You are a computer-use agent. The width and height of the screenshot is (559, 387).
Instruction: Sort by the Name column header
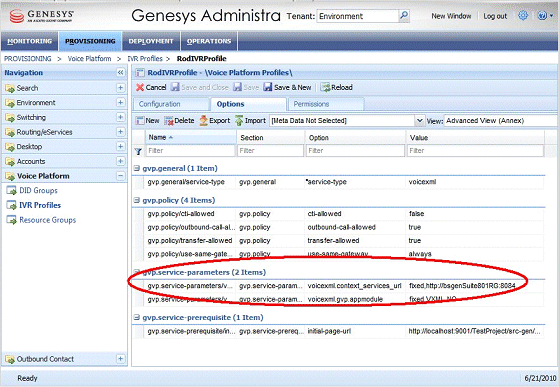[190, 137]
